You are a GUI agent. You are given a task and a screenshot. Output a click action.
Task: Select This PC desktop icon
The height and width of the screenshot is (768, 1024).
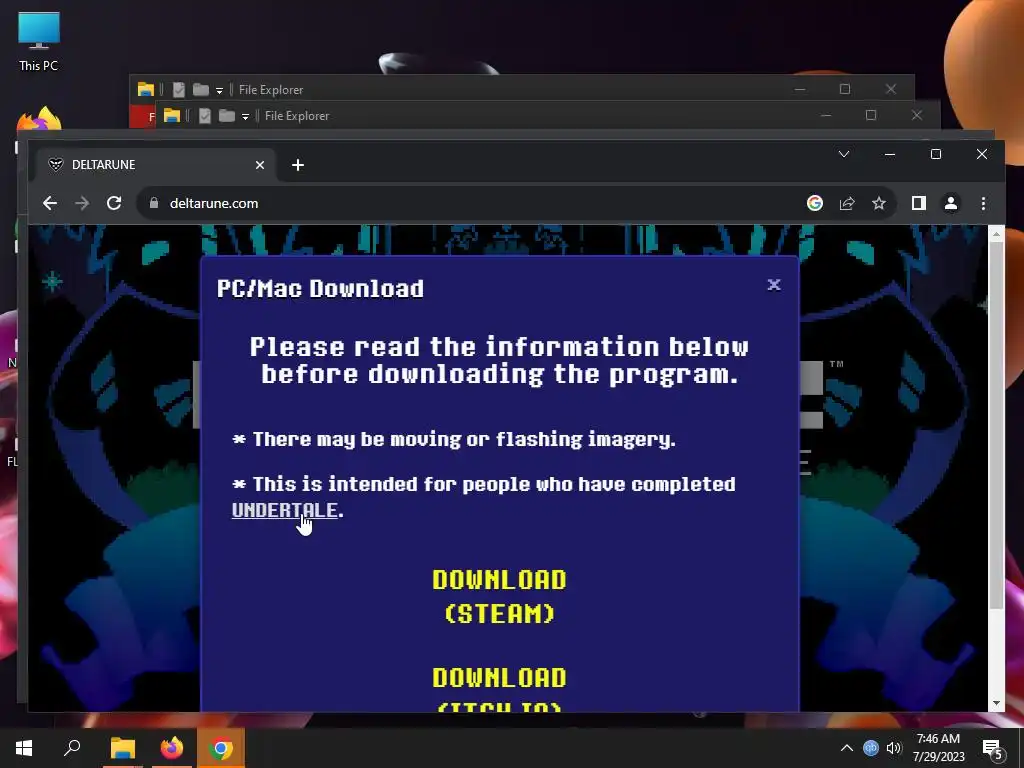(39, 42)
